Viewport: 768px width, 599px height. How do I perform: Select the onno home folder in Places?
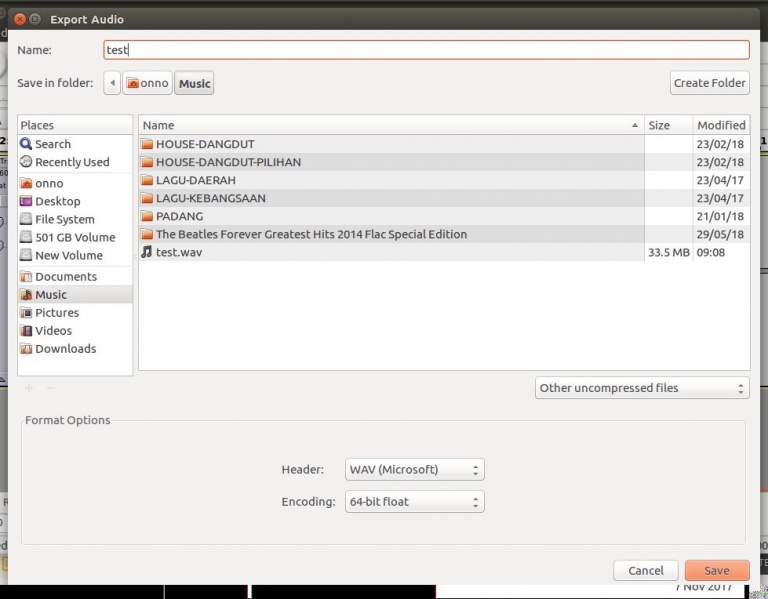pyautogui.click(x=49, y=183)
